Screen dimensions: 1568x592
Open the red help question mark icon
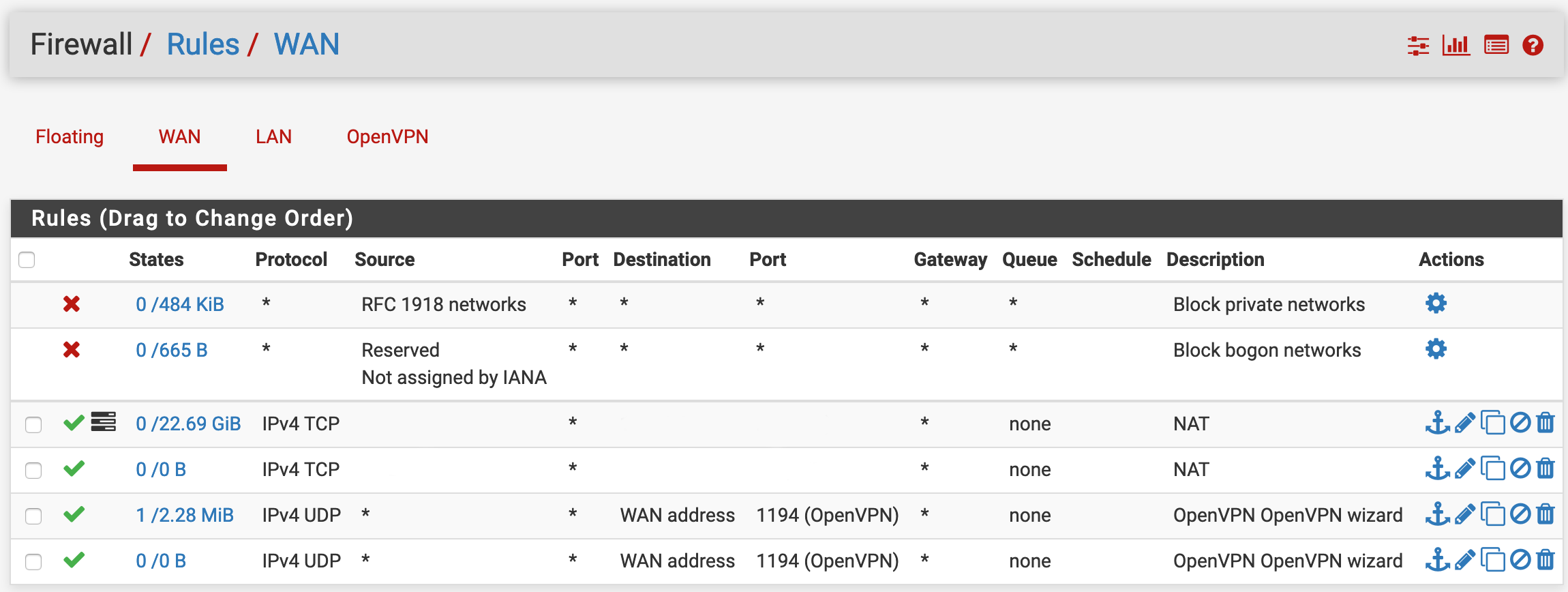(1533, 46)
